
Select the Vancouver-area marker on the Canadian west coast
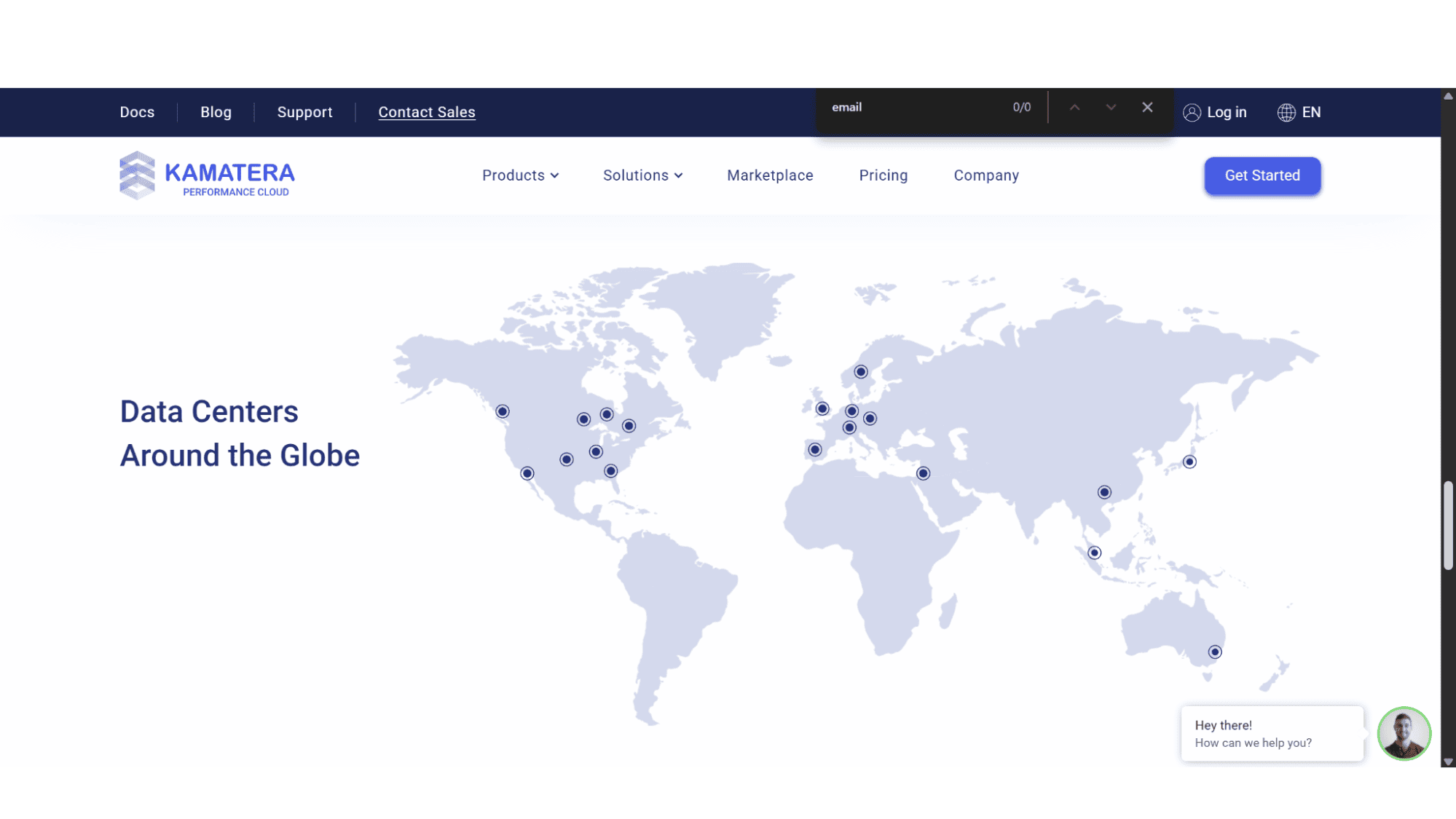(x=503, y=412)
